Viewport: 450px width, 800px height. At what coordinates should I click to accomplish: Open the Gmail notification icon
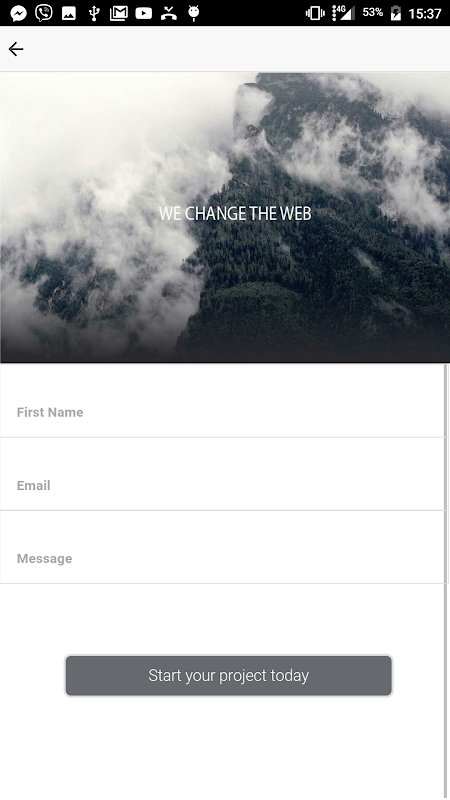pyautogui.click(x=118, y=13)
